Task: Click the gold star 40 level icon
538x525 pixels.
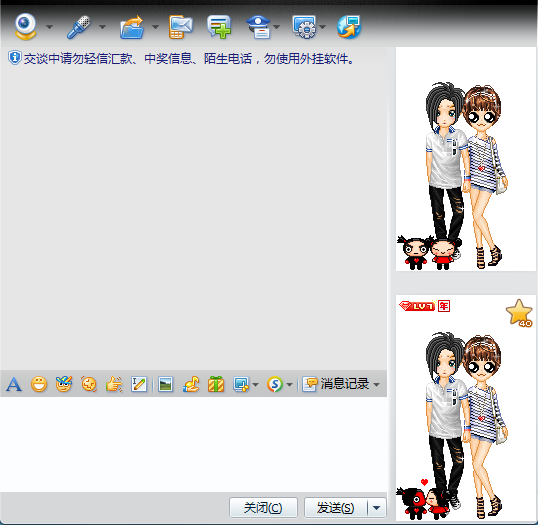Action: tap(519, 313)
